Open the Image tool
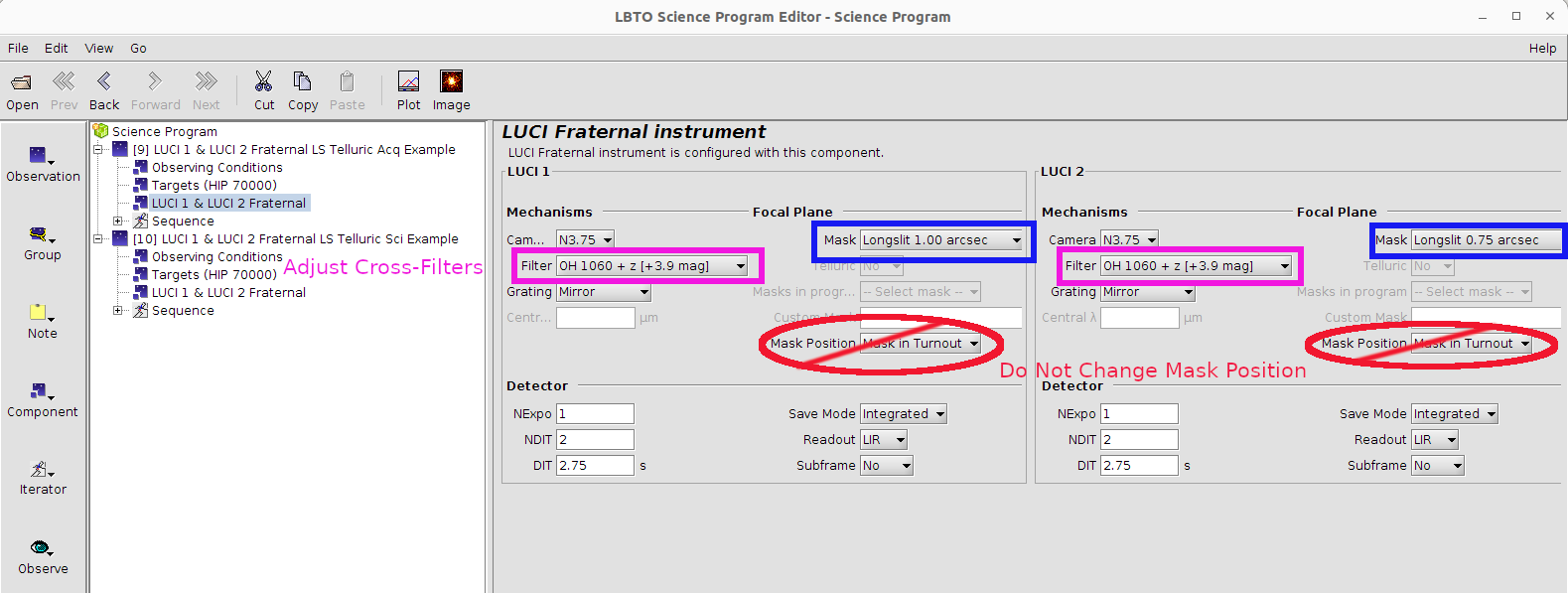Image resolution: width=1568 pixels, height=593 pixels. pos(451,81)
